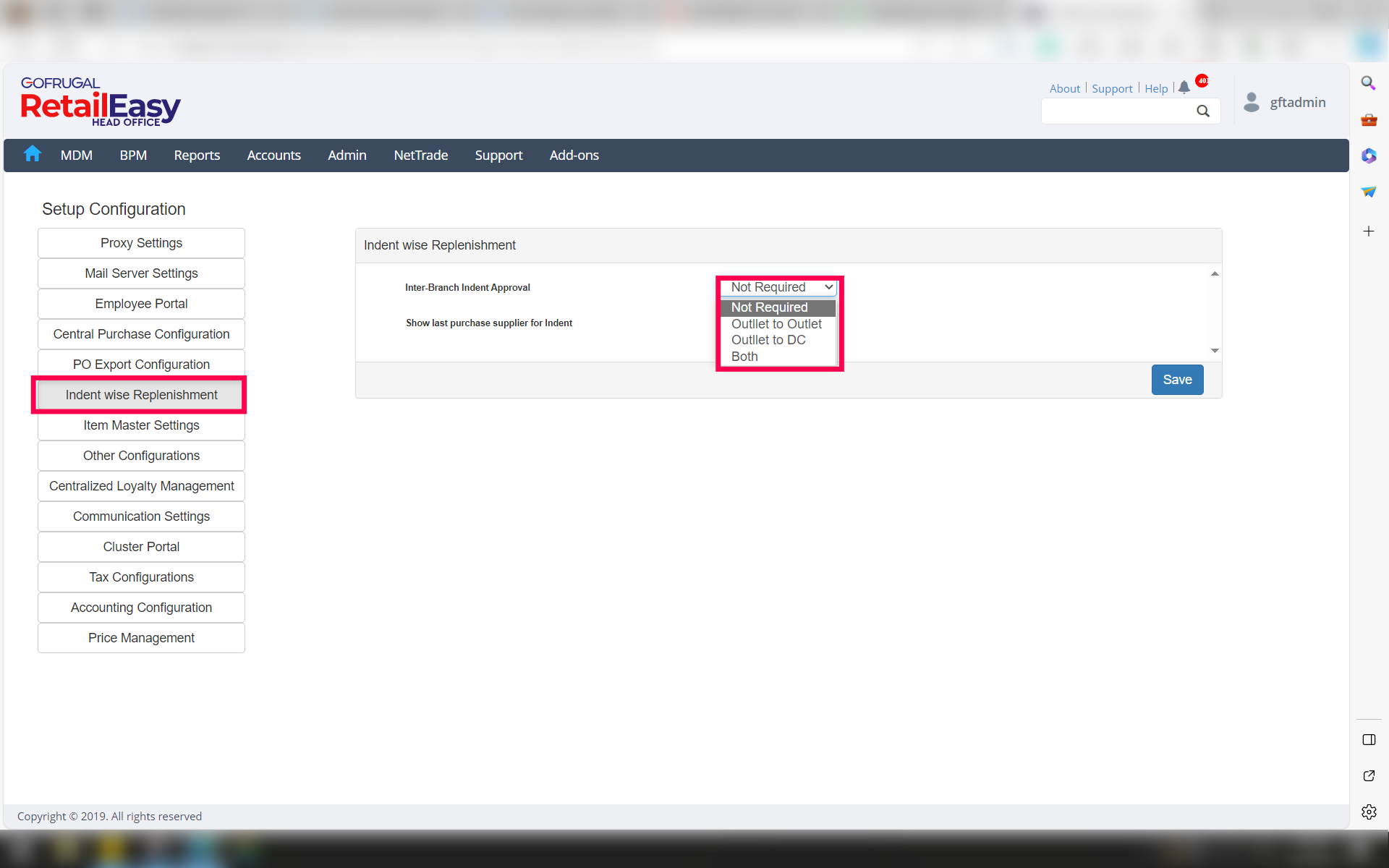Open the Reports menu

pos(197,156)
